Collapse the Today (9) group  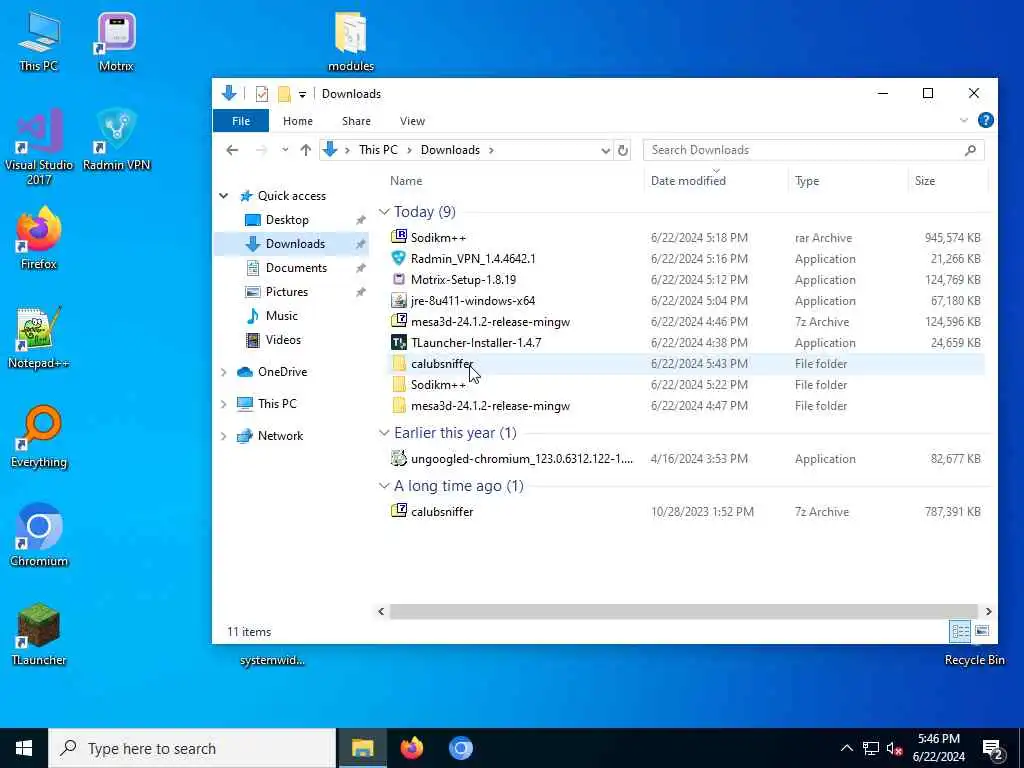pos(384,212)
